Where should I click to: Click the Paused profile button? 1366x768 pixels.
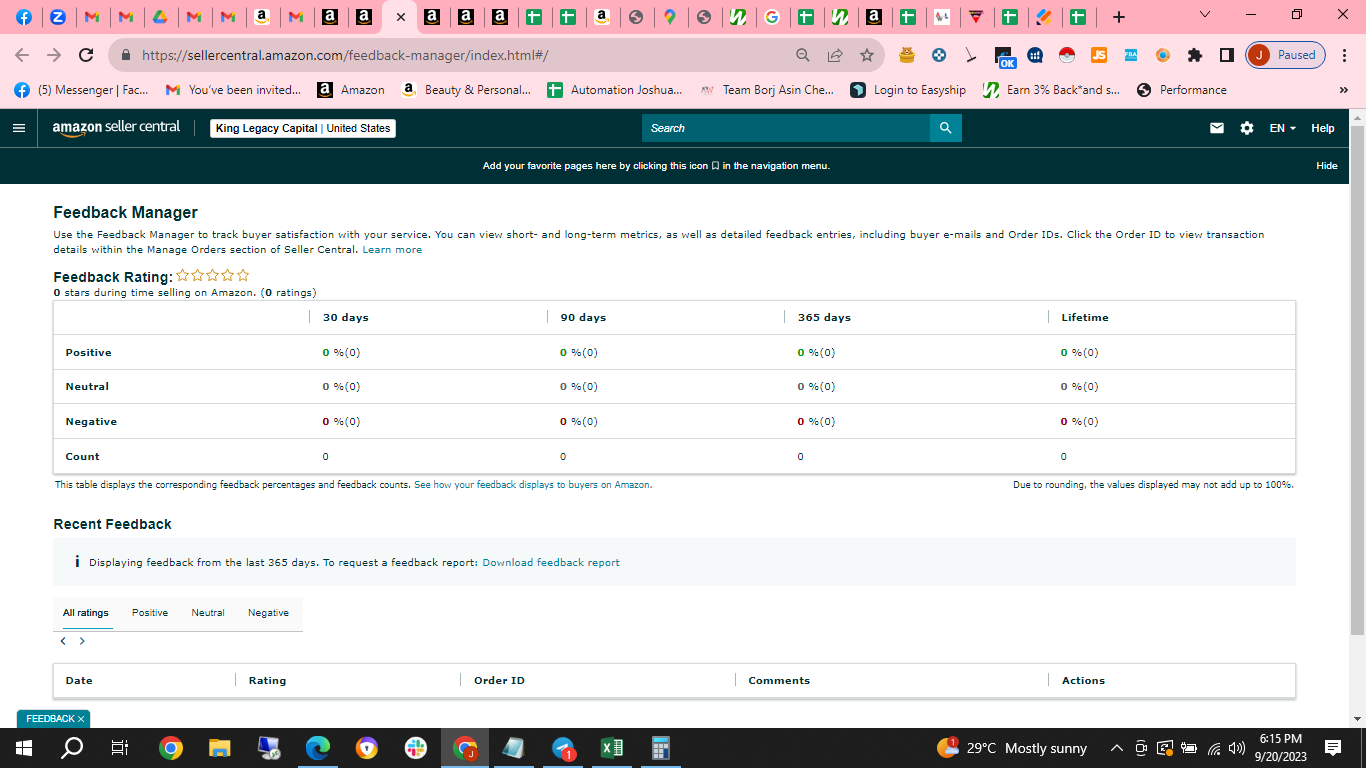click(x=1286, y=55)
